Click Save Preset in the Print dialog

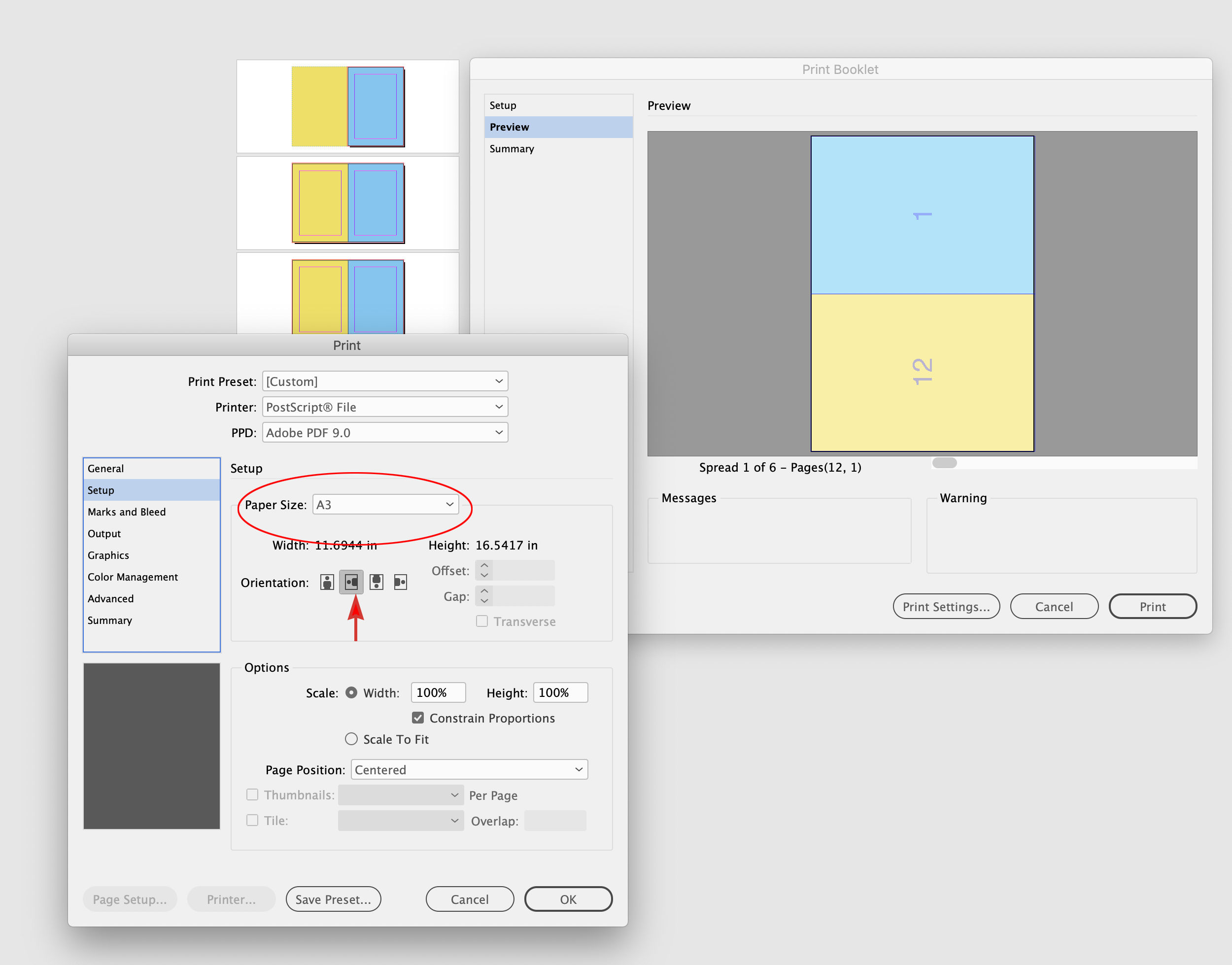333,899
